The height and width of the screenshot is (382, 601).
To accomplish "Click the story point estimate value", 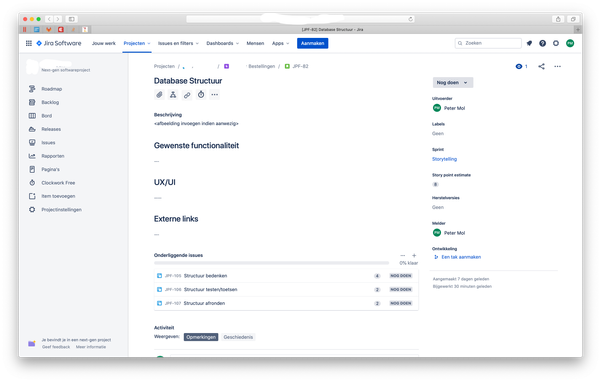I will [x=435, y=185].
